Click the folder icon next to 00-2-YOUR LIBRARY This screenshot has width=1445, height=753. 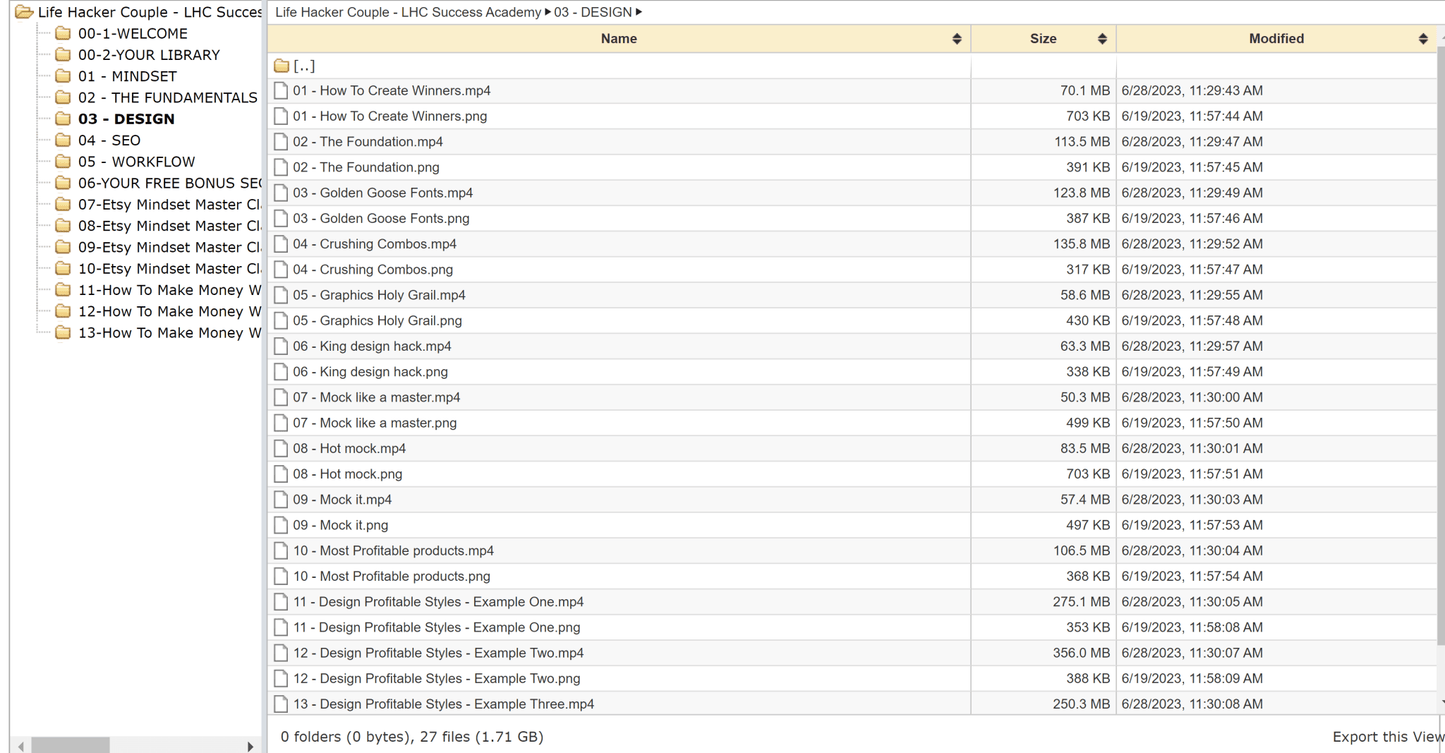tap(63, 55)
